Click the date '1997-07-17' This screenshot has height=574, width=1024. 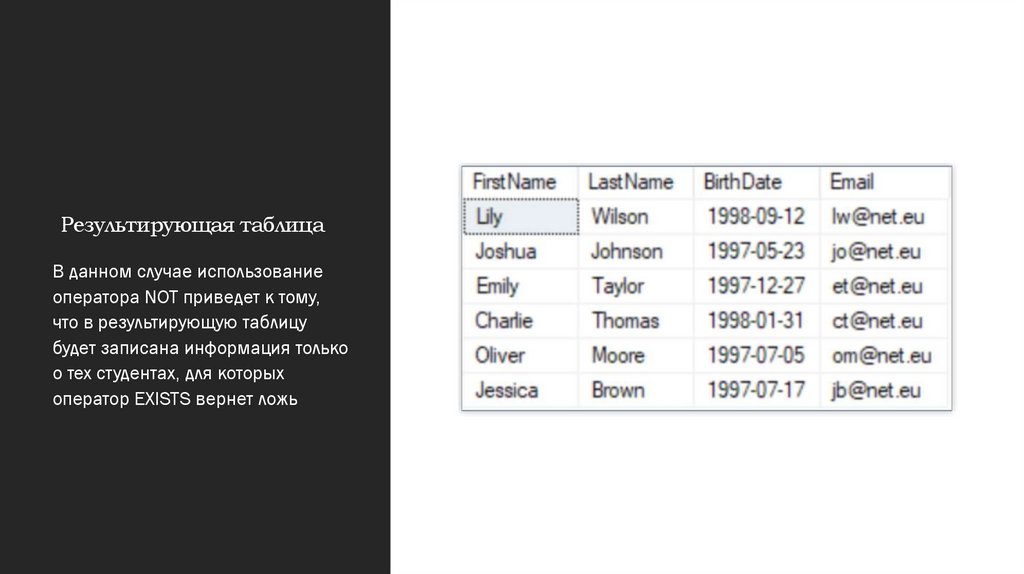[756, 391]
